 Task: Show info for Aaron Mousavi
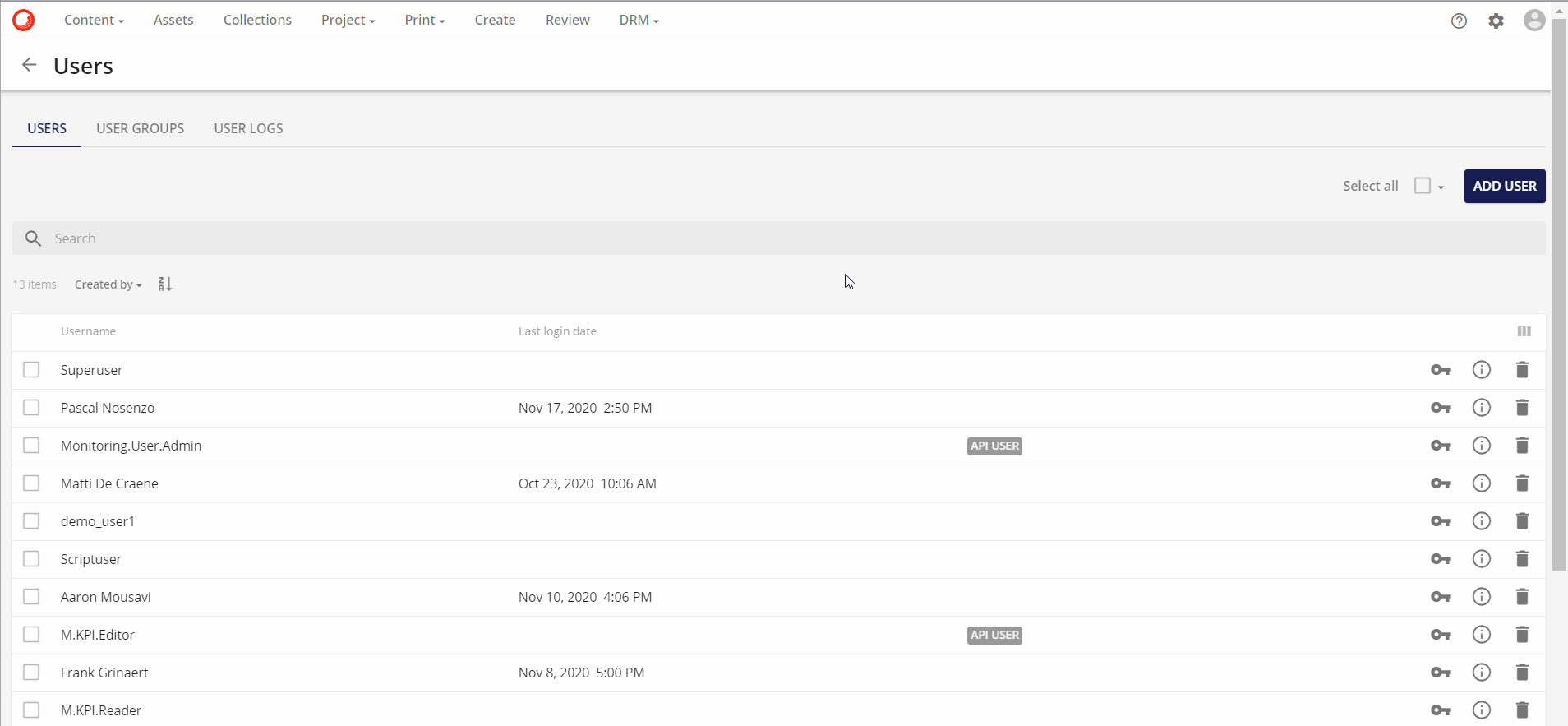click(x=1482, y=597)
